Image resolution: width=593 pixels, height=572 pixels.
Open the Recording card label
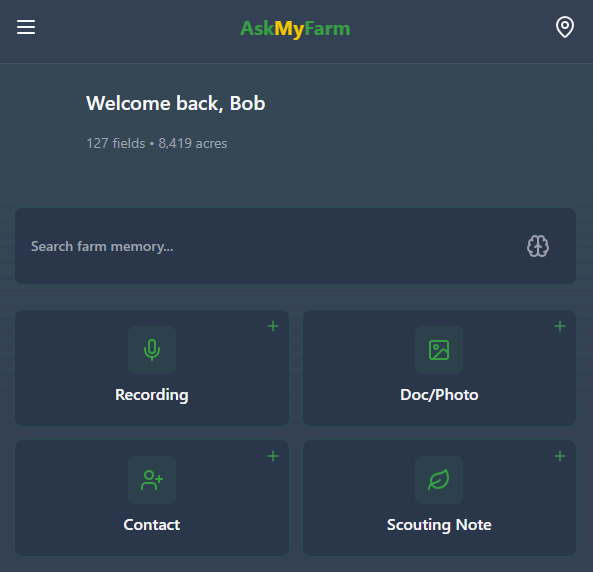[152, 395]
